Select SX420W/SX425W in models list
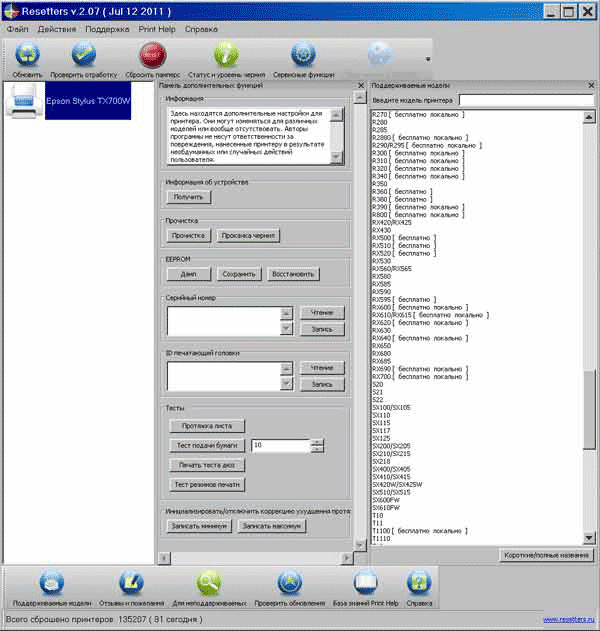Screen dimensions: 600x631 tap(397, 485)
